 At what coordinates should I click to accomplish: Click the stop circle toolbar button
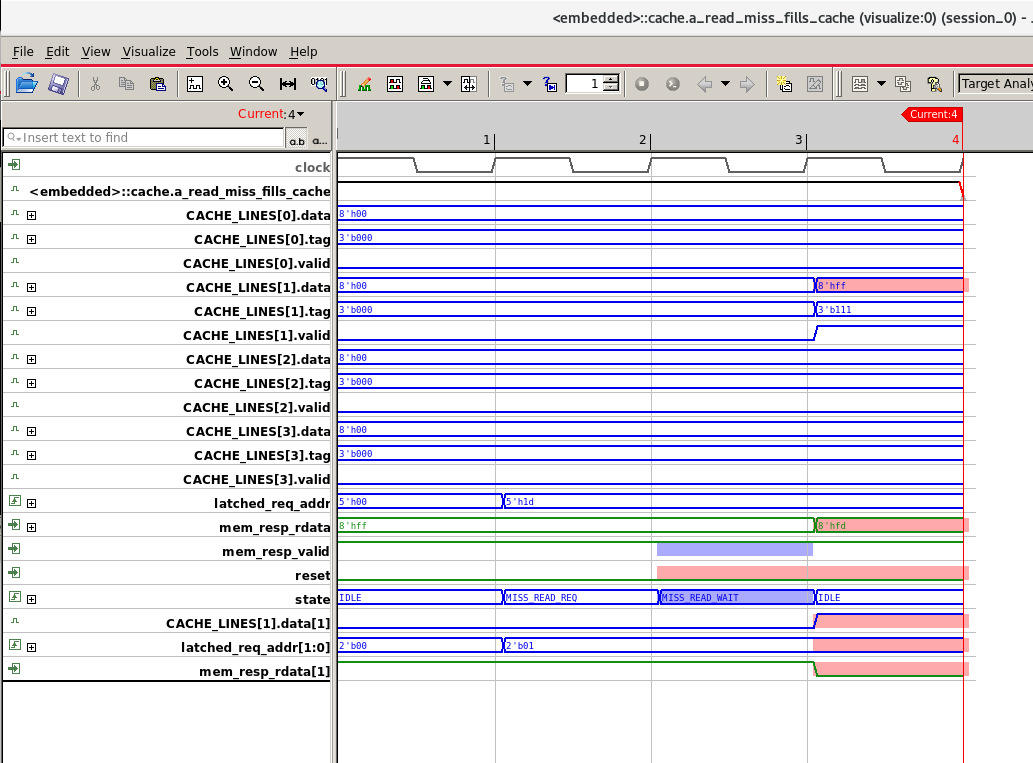click(642, 84)
